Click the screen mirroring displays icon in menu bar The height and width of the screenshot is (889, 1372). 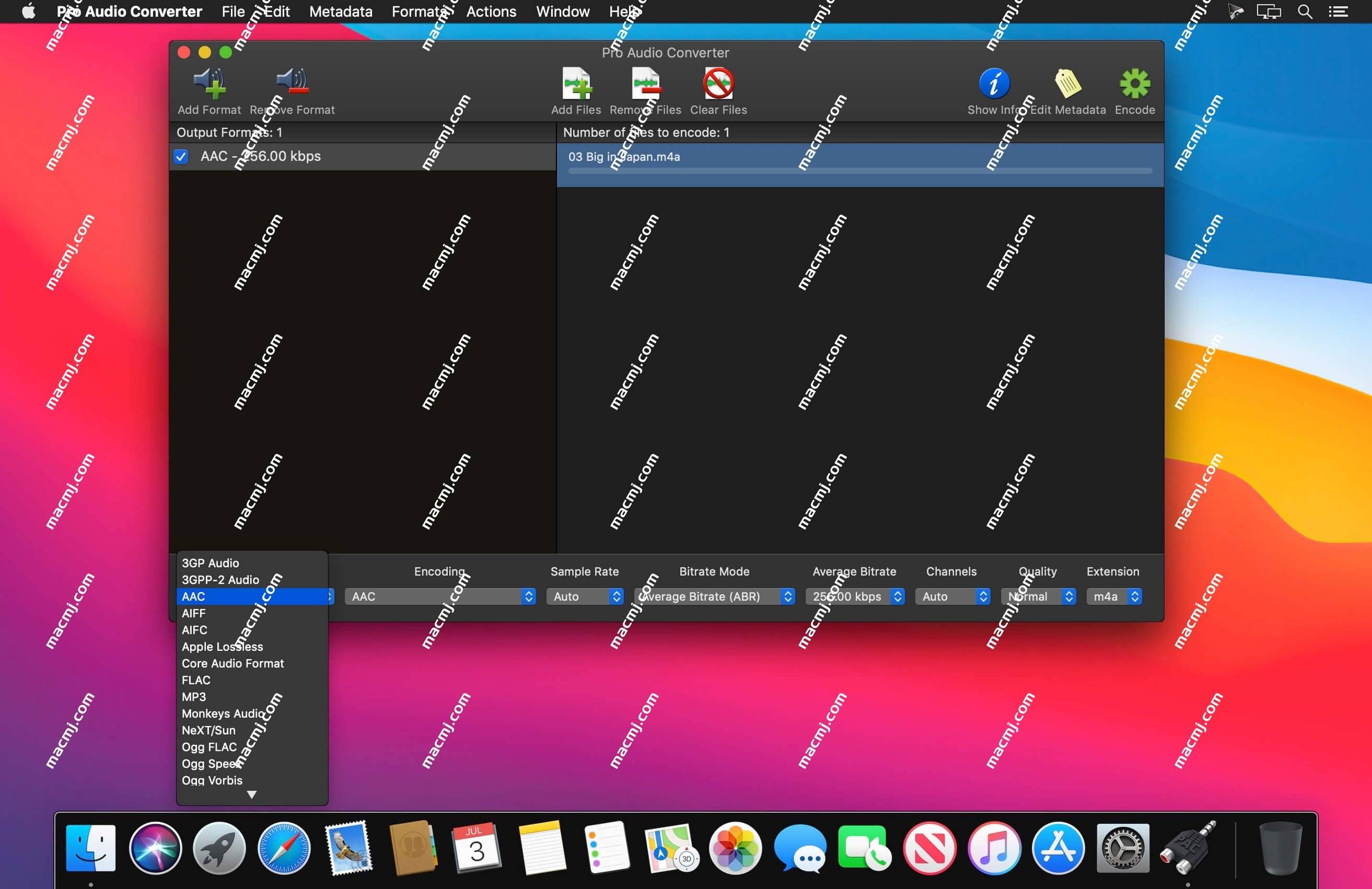[1268, 11]
